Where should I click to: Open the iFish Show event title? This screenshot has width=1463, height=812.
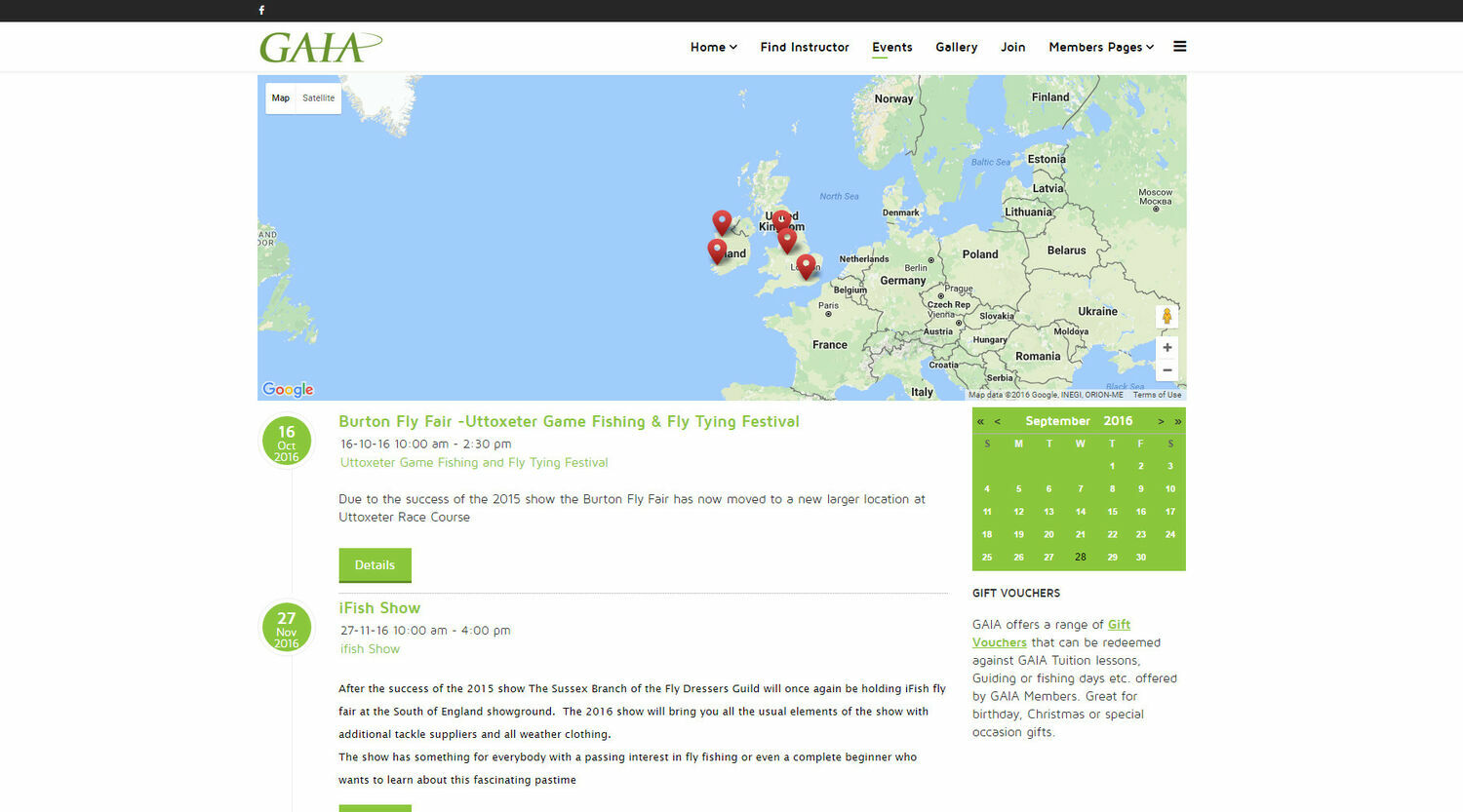point(379,608)
